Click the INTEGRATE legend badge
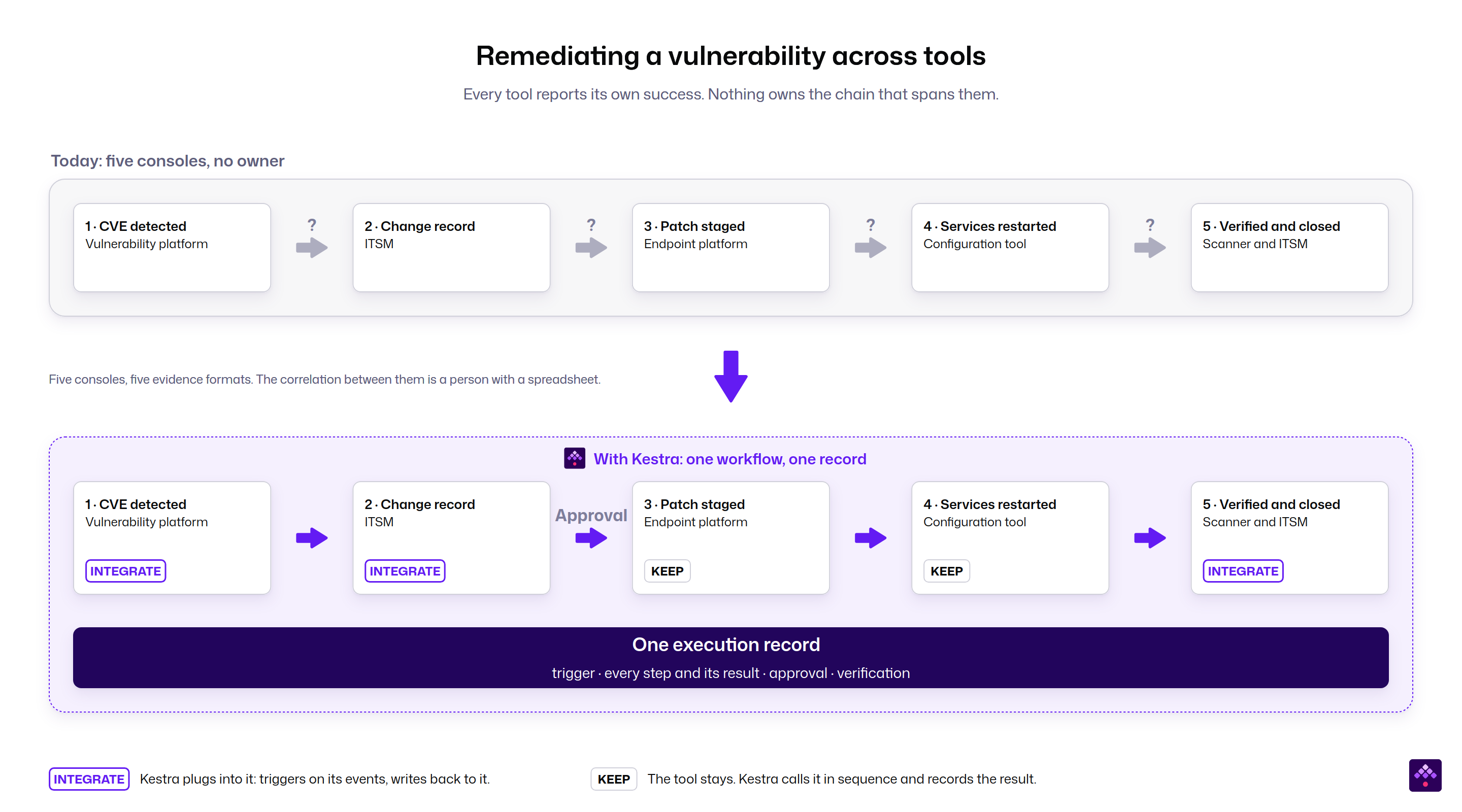This screenshot has height=812, width=1462. (x=89, y=779)
